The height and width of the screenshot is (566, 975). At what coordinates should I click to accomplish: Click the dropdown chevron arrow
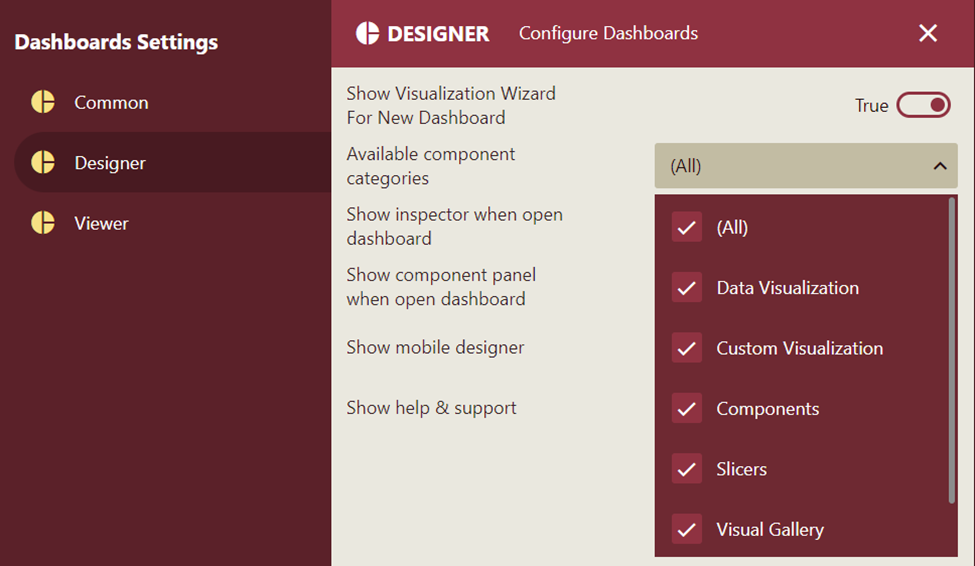coord(939,166)
